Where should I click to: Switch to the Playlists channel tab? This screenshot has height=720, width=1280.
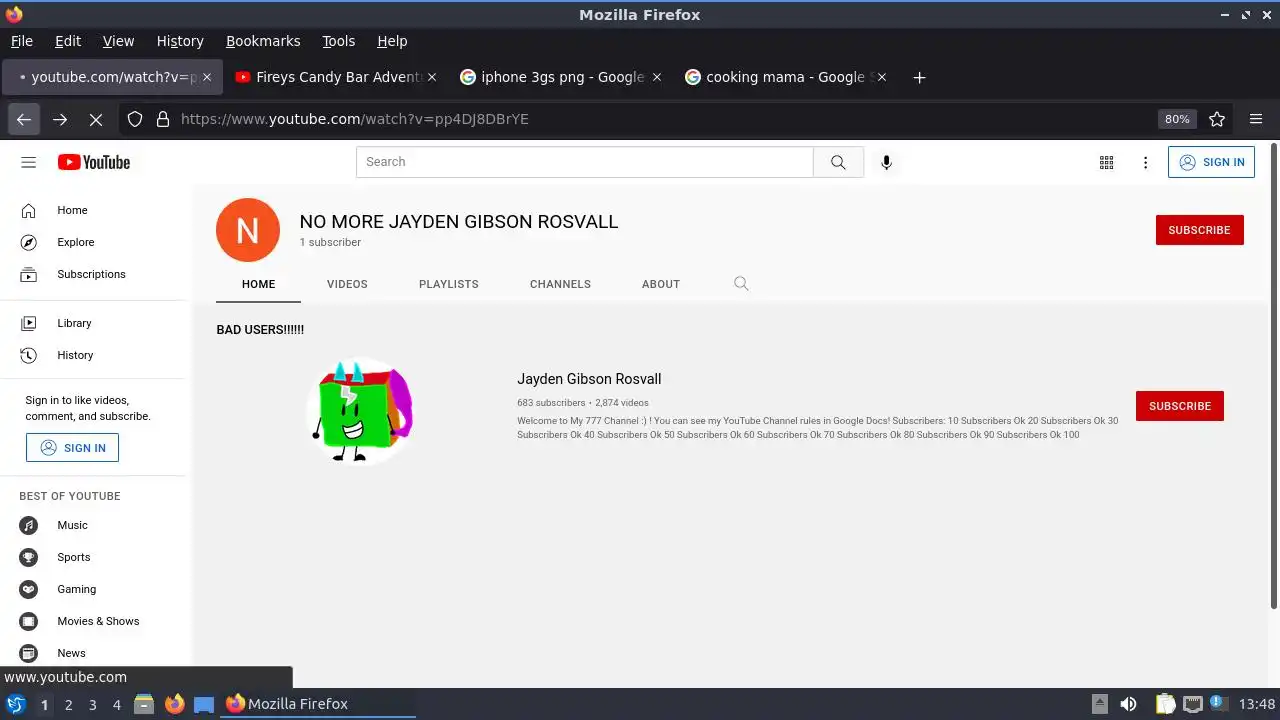(449, 284)
